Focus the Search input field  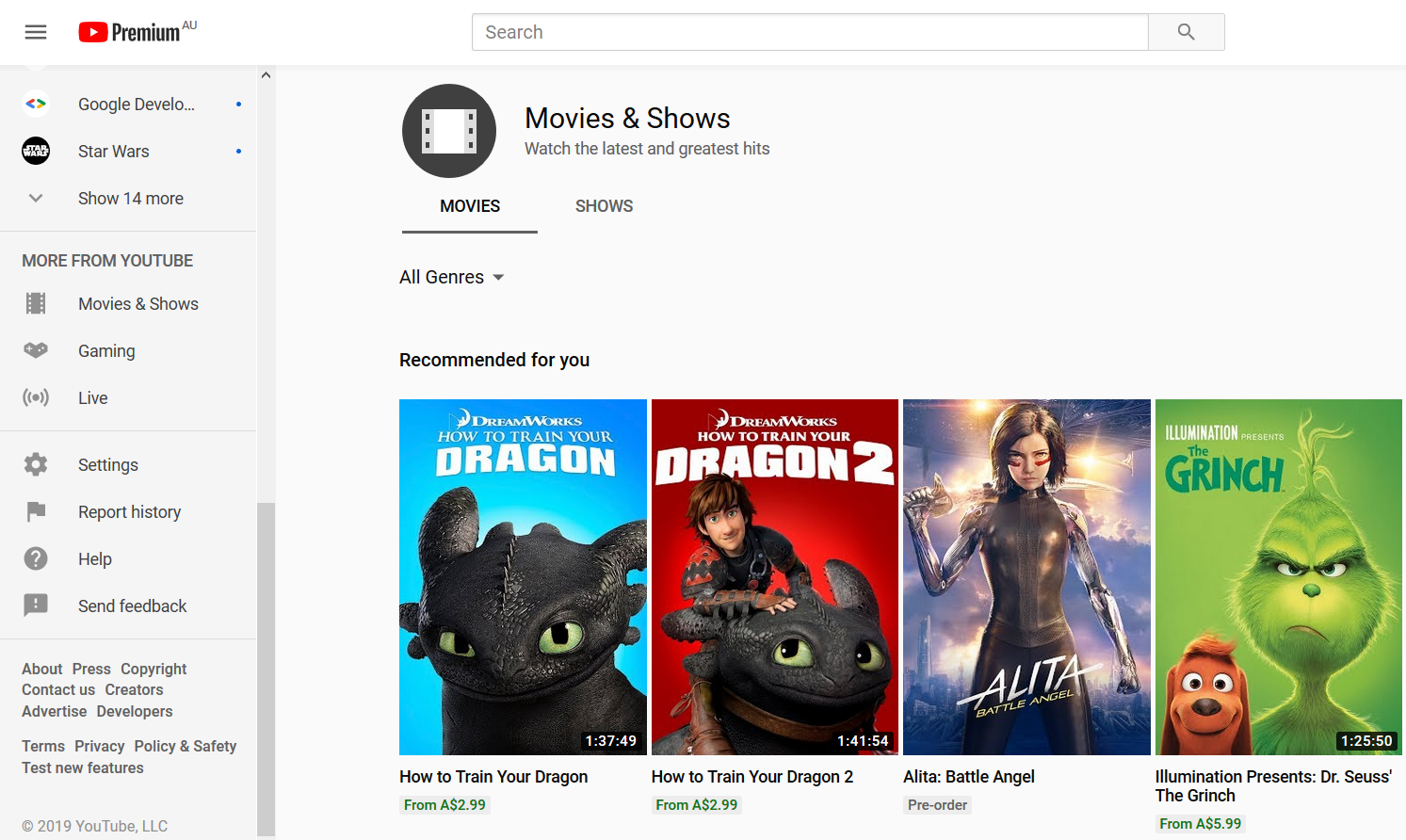pyautogui.click(x=810, y=32)
